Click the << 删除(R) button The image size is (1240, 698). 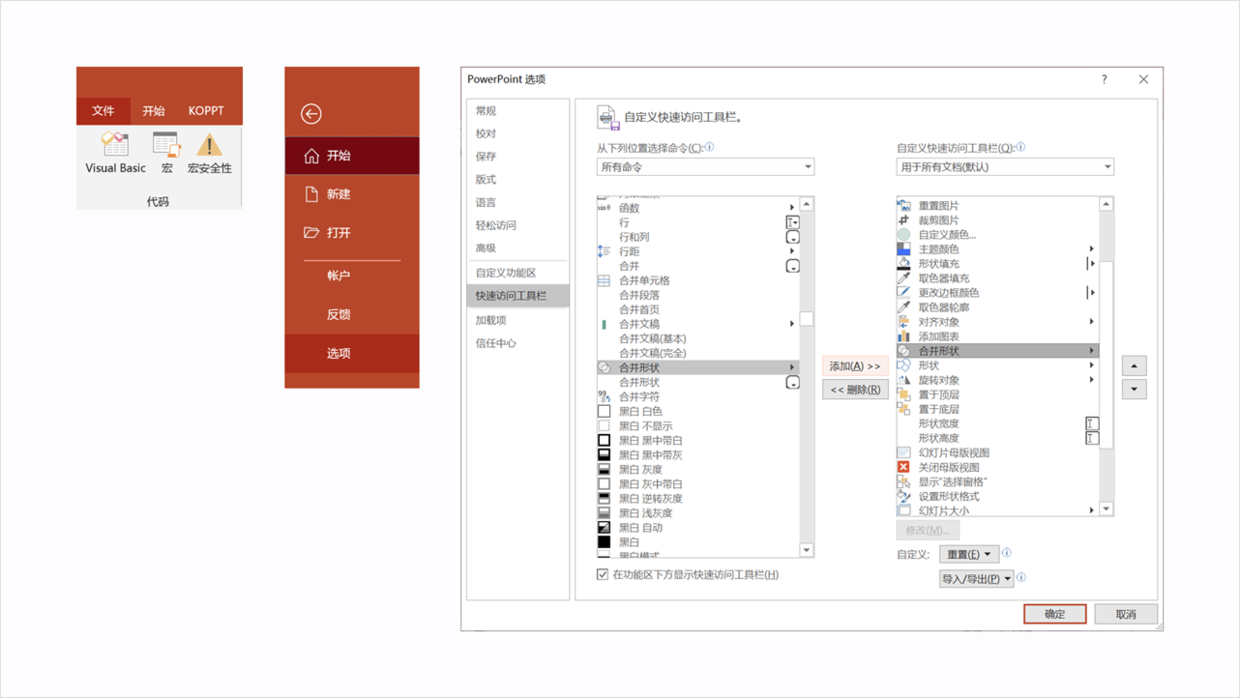(855, 390)
